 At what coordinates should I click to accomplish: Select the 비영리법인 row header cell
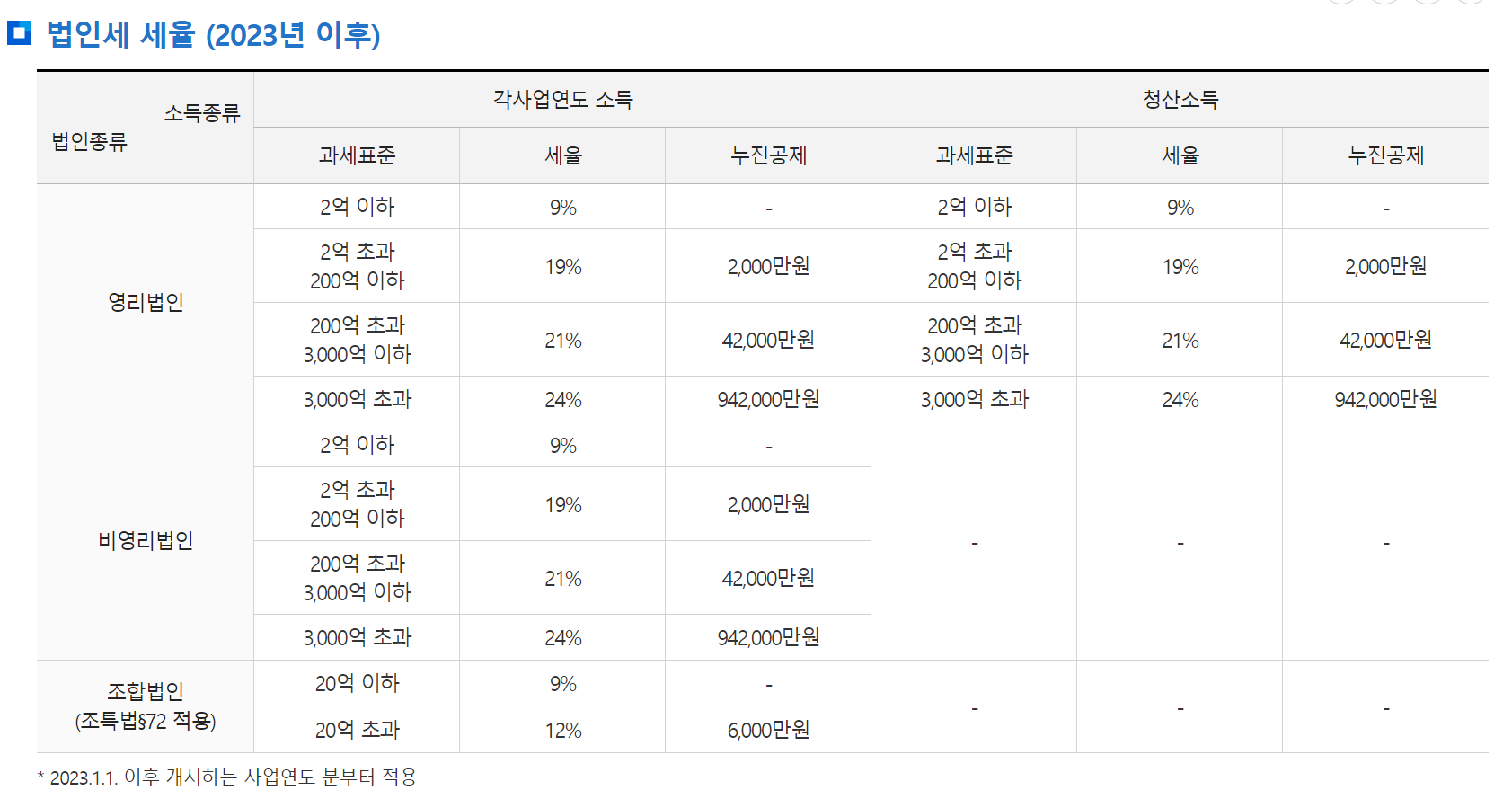[146, 540]
